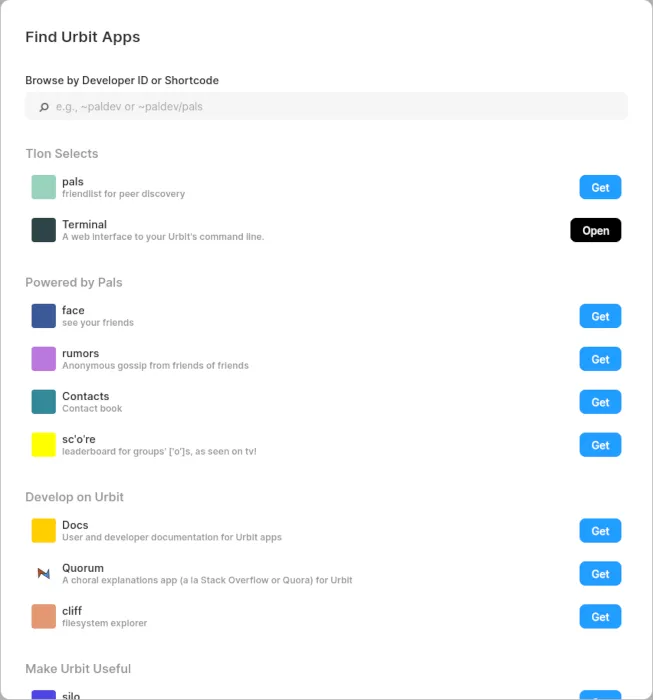
Task: Click the Docs app icon
Action: (x=43, y=531)
